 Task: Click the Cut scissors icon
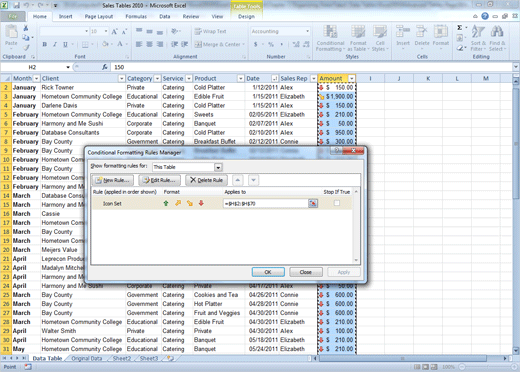26,28
